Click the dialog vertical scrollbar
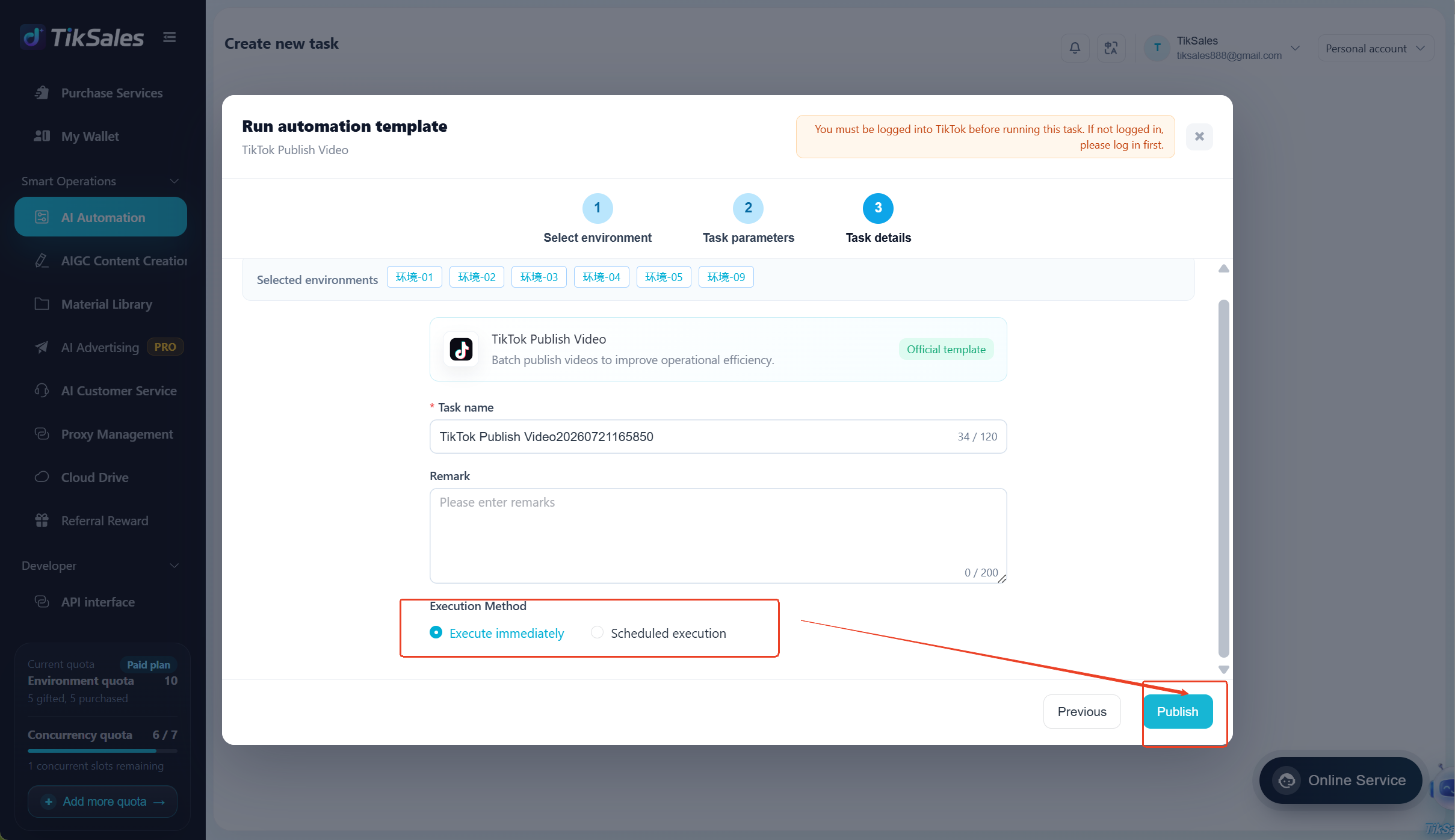 tap(1223, 478)
